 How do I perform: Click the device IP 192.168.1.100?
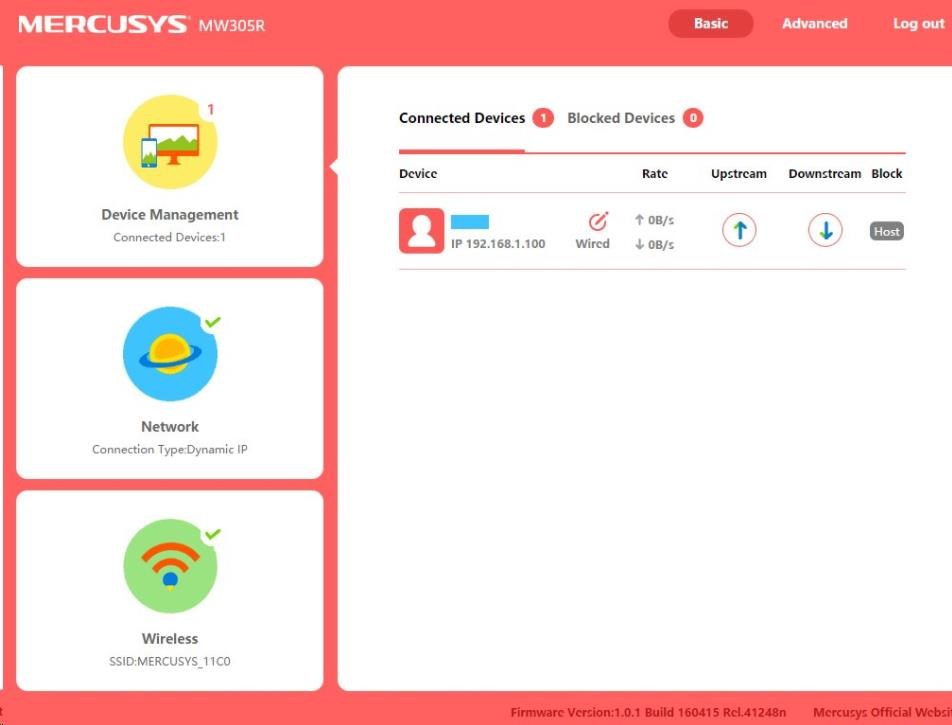(498, 244)
